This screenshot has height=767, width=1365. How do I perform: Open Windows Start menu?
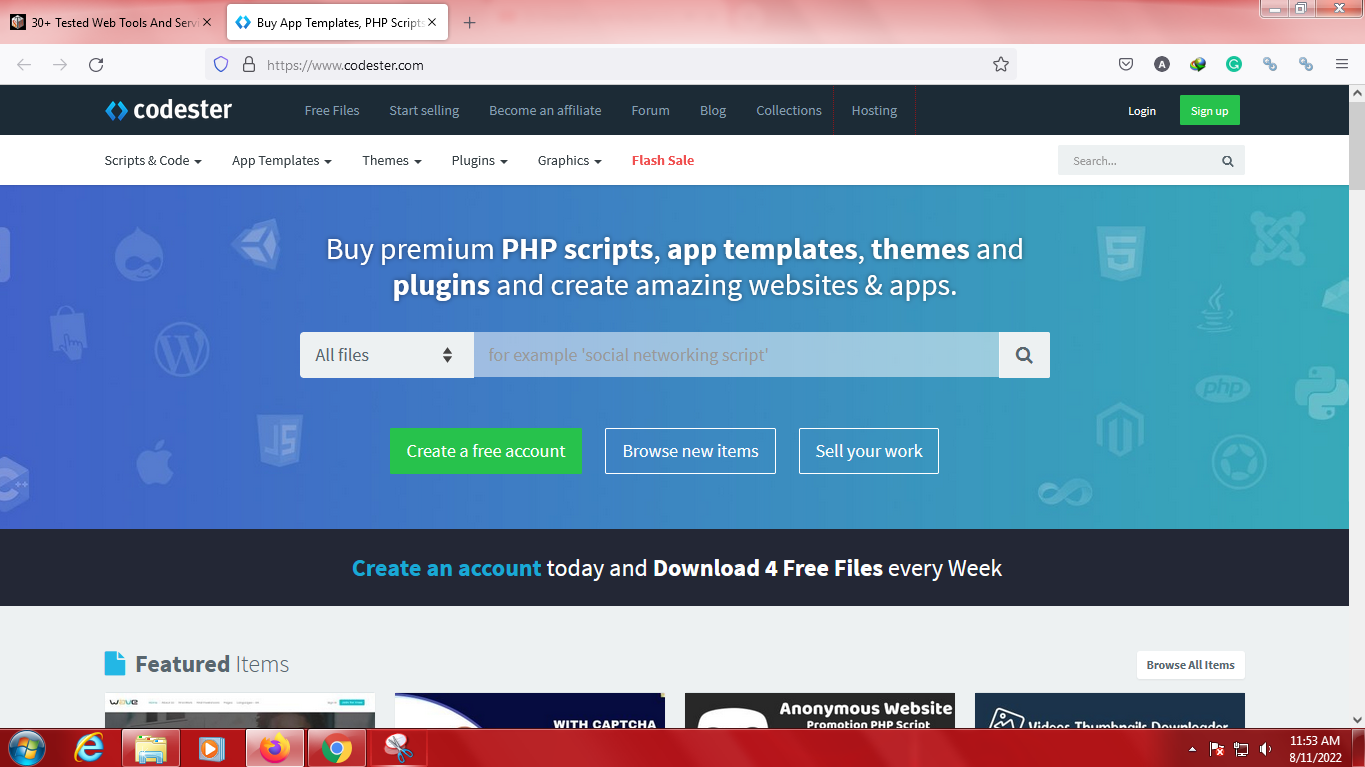[25, 748]
